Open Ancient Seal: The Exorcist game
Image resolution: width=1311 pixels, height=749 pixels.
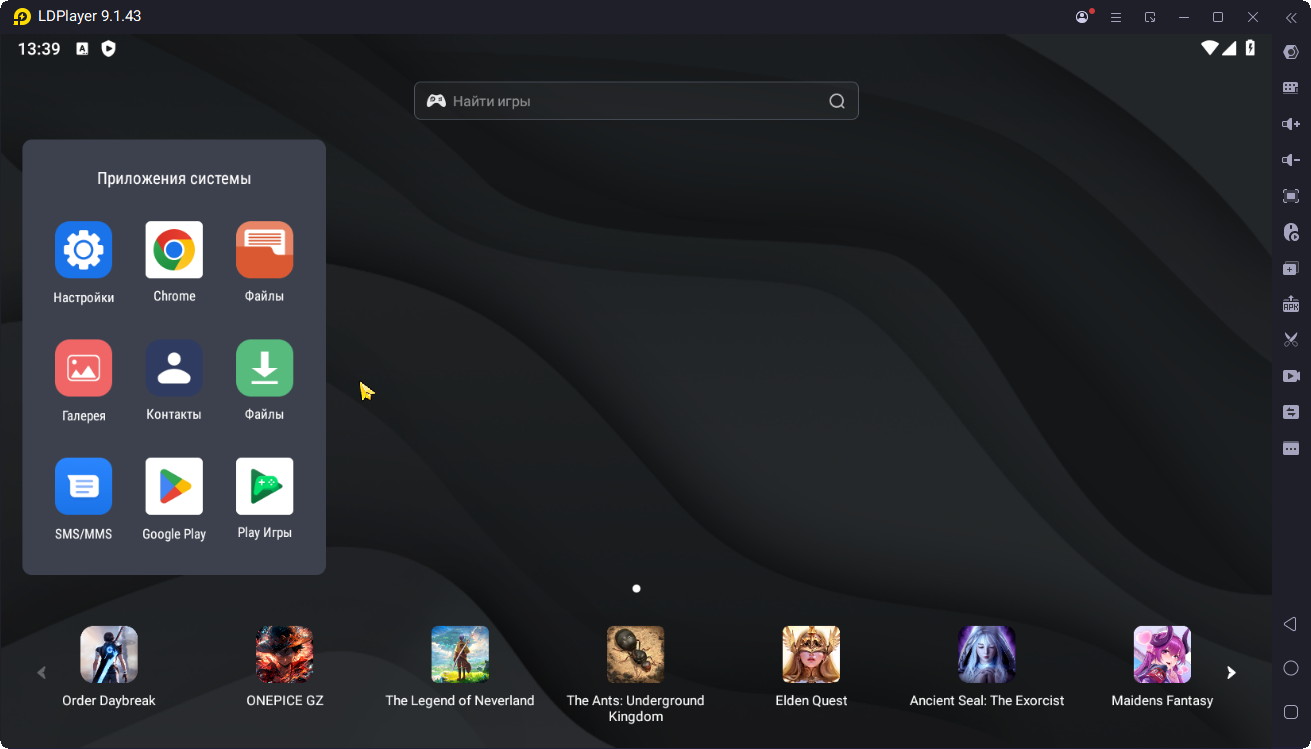tap(987, 655)
